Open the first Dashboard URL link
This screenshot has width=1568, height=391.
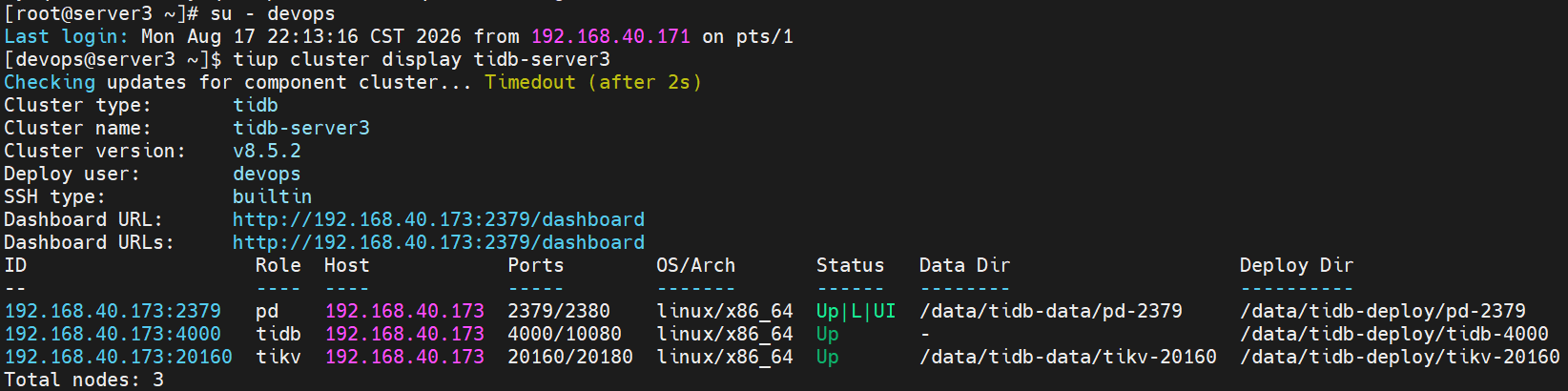click(439, 219)
